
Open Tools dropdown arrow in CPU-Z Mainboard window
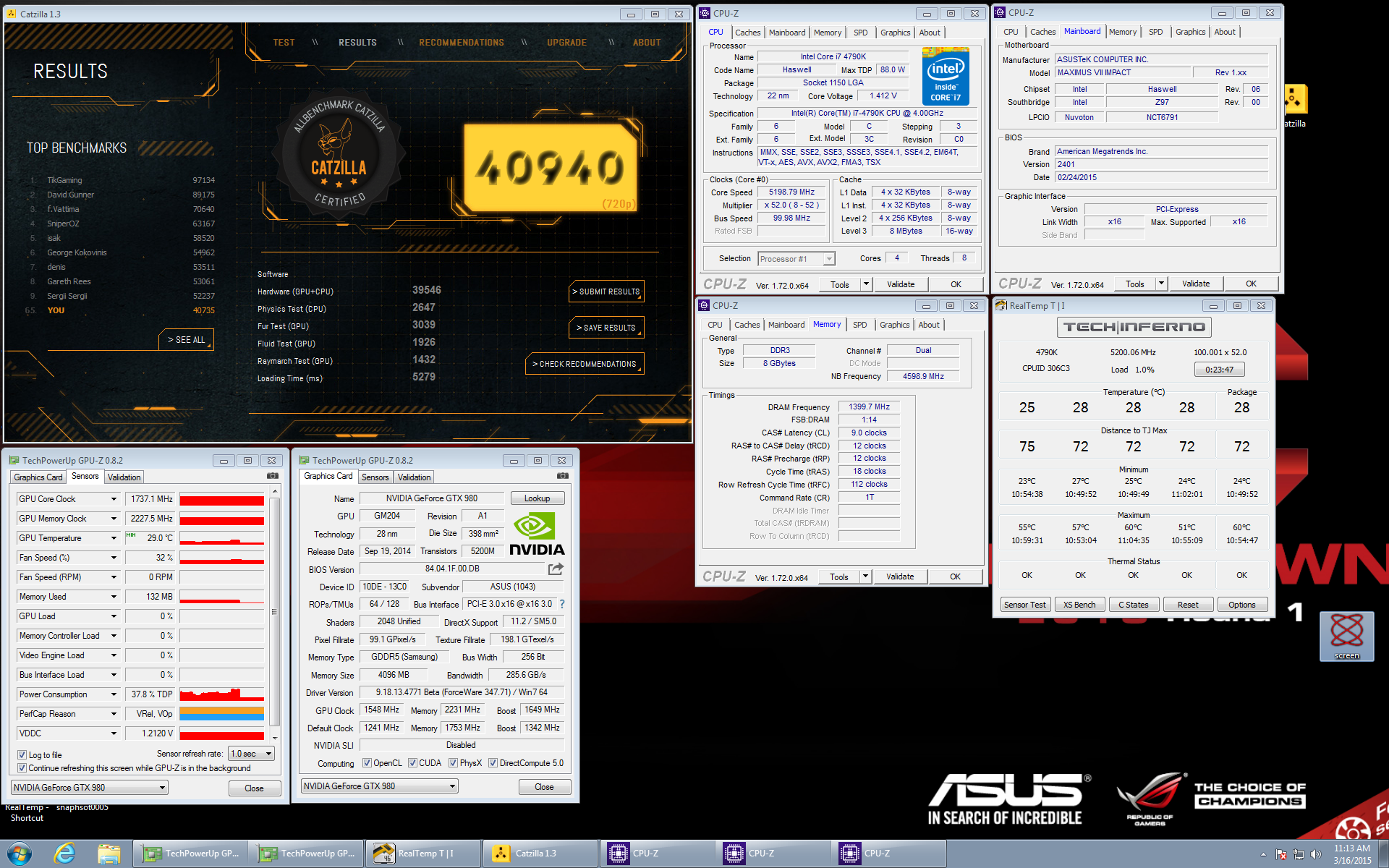point(1161,284)
